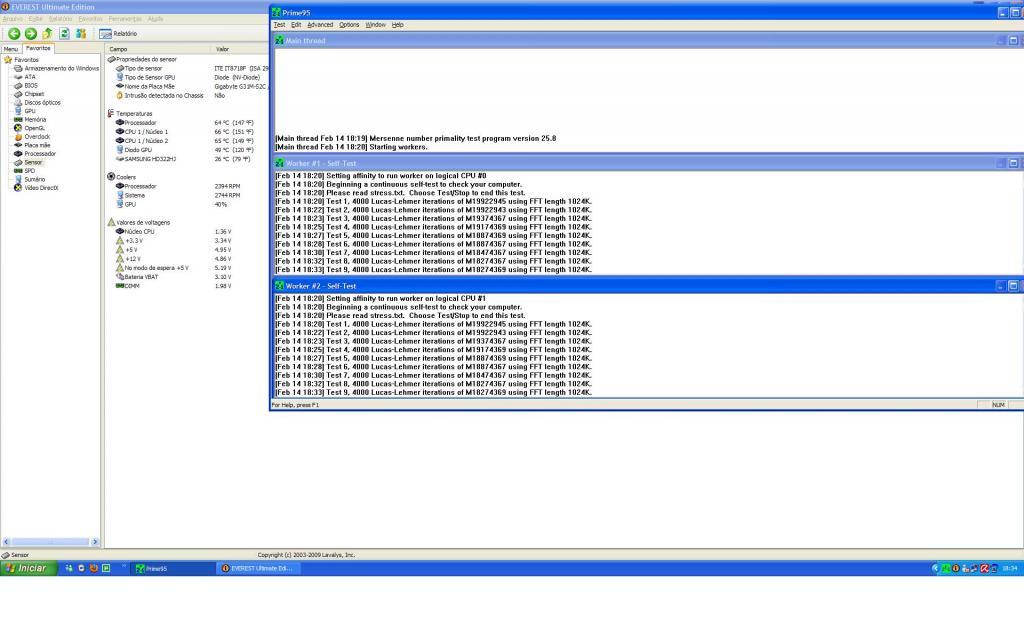The height and width of the screenshot is (636, 1024).
Task: Click the two-people icon in the EVEREST toolbar
Action: (81, 33)
